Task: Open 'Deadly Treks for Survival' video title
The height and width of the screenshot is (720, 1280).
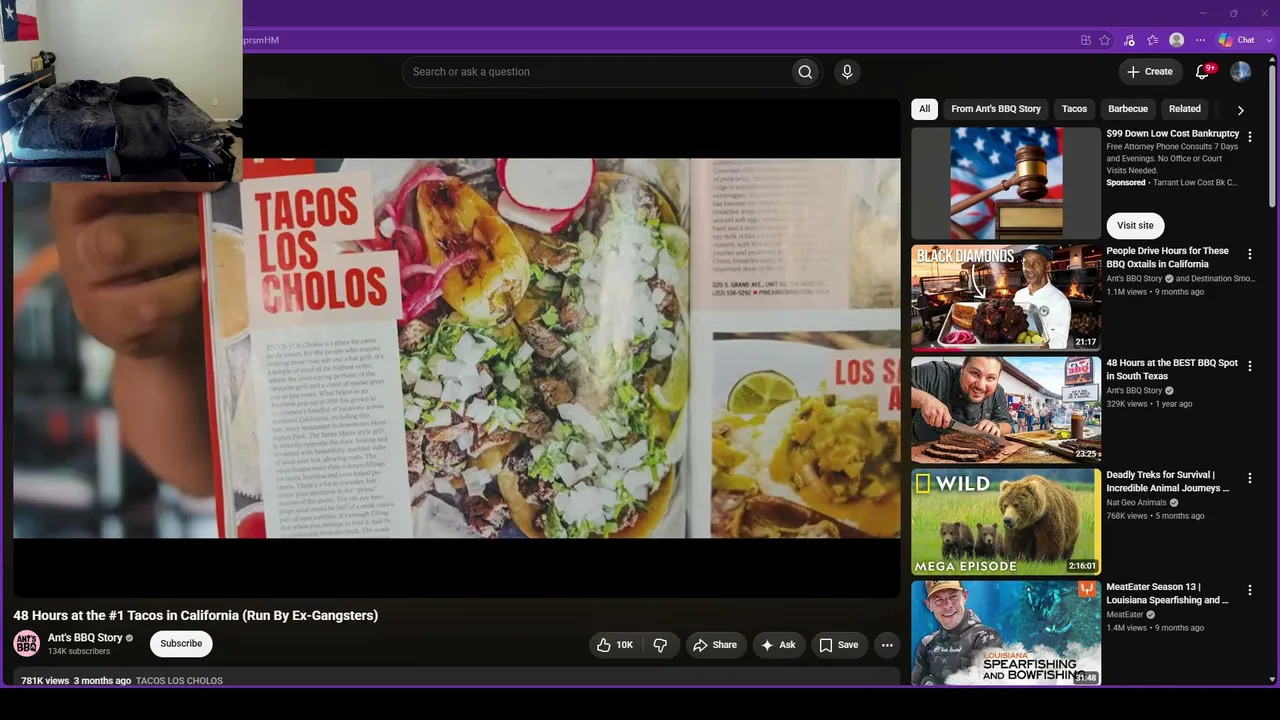Action: click(1167, 482)
